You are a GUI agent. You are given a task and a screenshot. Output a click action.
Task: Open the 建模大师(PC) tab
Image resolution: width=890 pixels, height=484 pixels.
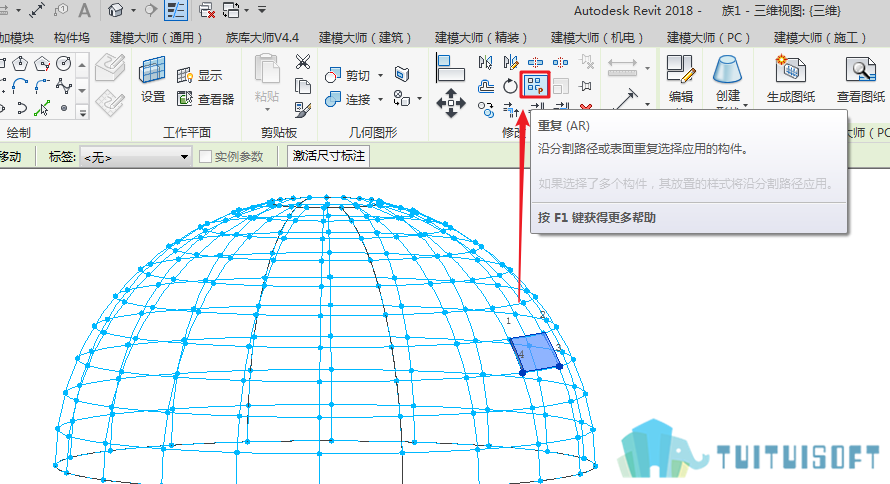point(708,37)
